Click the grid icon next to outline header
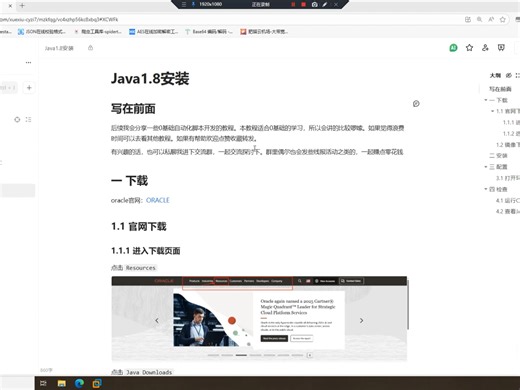The image size is (520, 390). point(517,75)
